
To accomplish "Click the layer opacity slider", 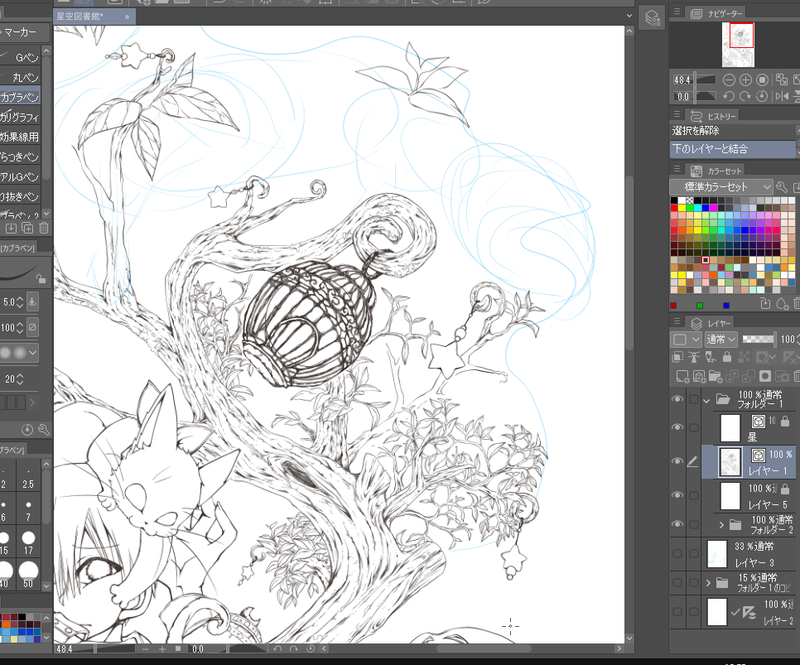I will [759, 339].
